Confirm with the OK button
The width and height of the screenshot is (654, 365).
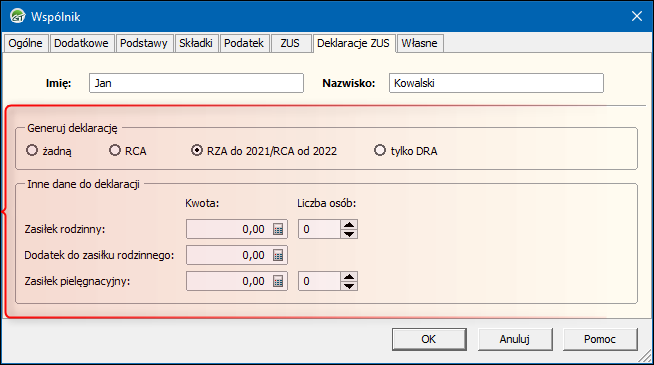[x=429, y=339]
